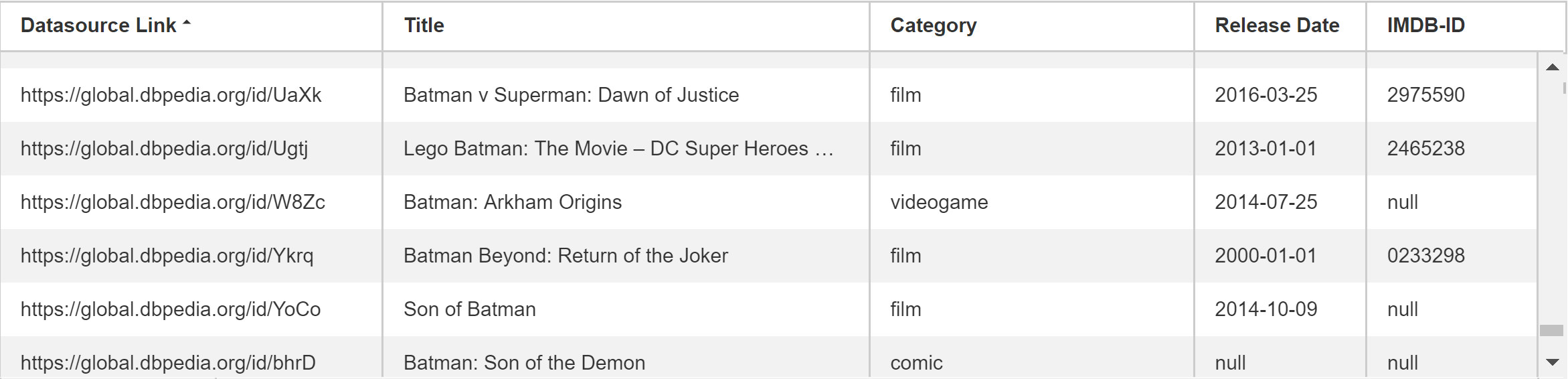
Task: Sort by Category column header
Action: pos(933,25)
